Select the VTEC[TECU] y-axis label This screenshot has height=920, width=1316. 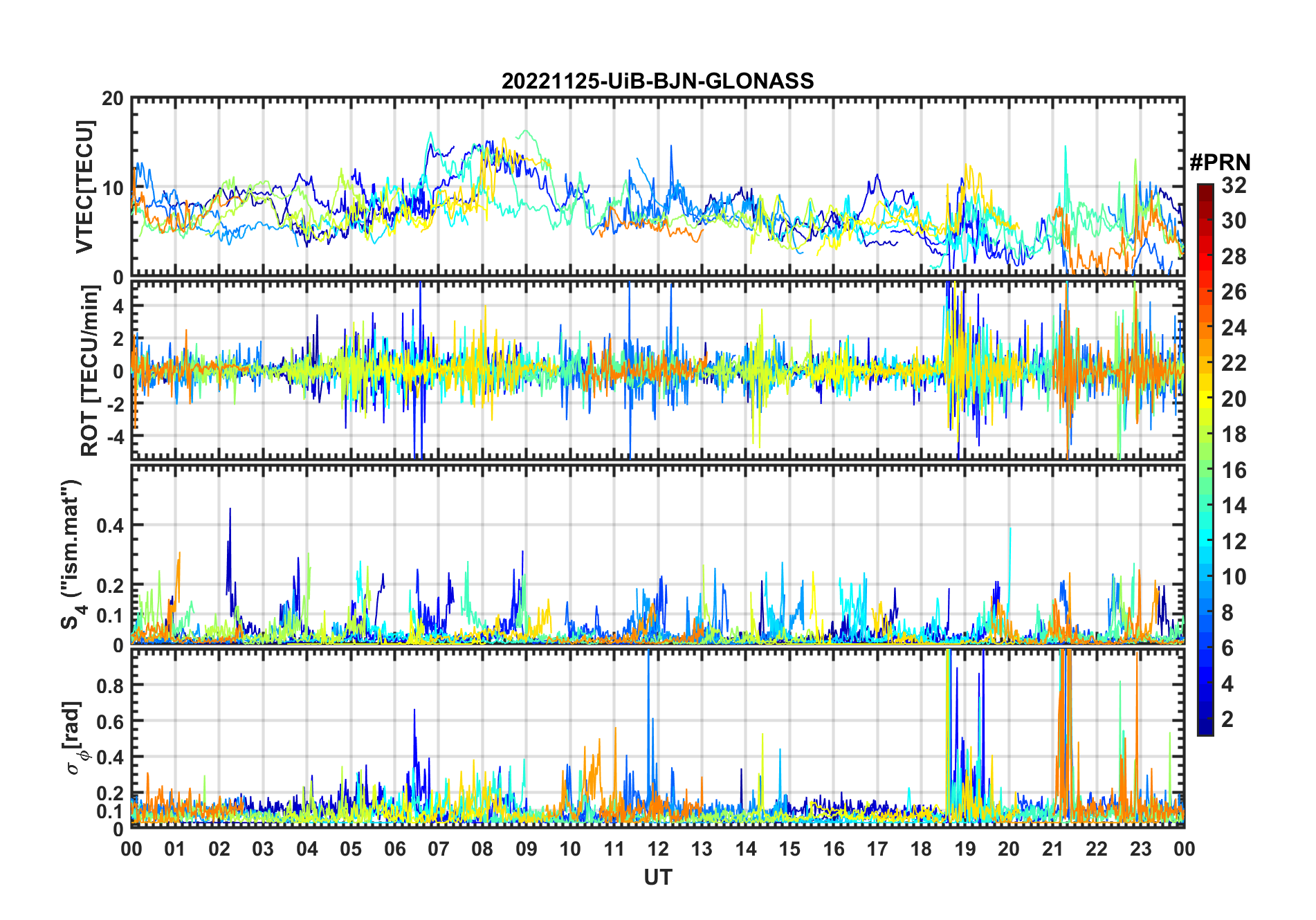(x=84, y=187)
